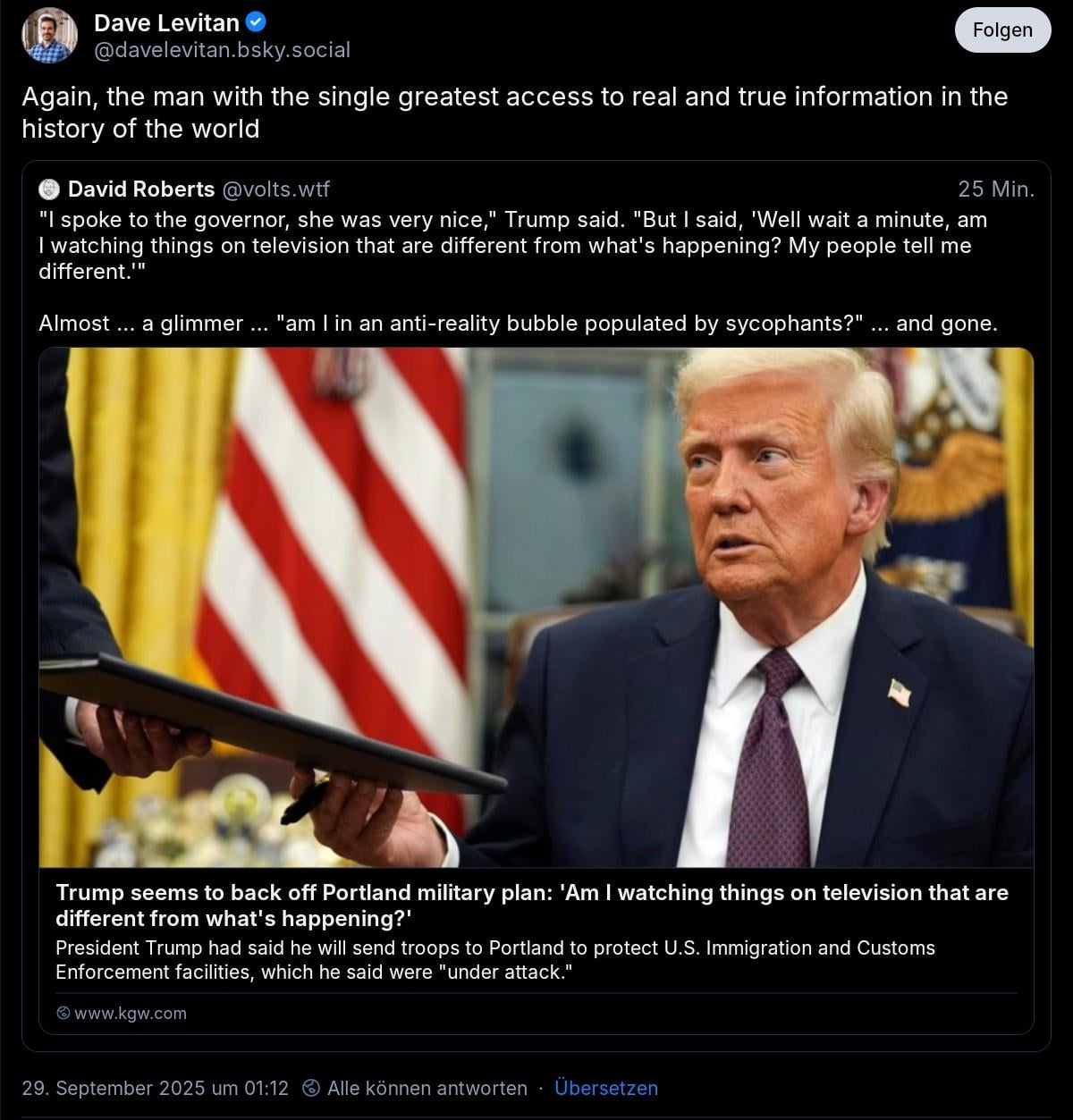Open the Portland military plan article headline
Screen dimensions: 1073x1120
pos(532,905)
